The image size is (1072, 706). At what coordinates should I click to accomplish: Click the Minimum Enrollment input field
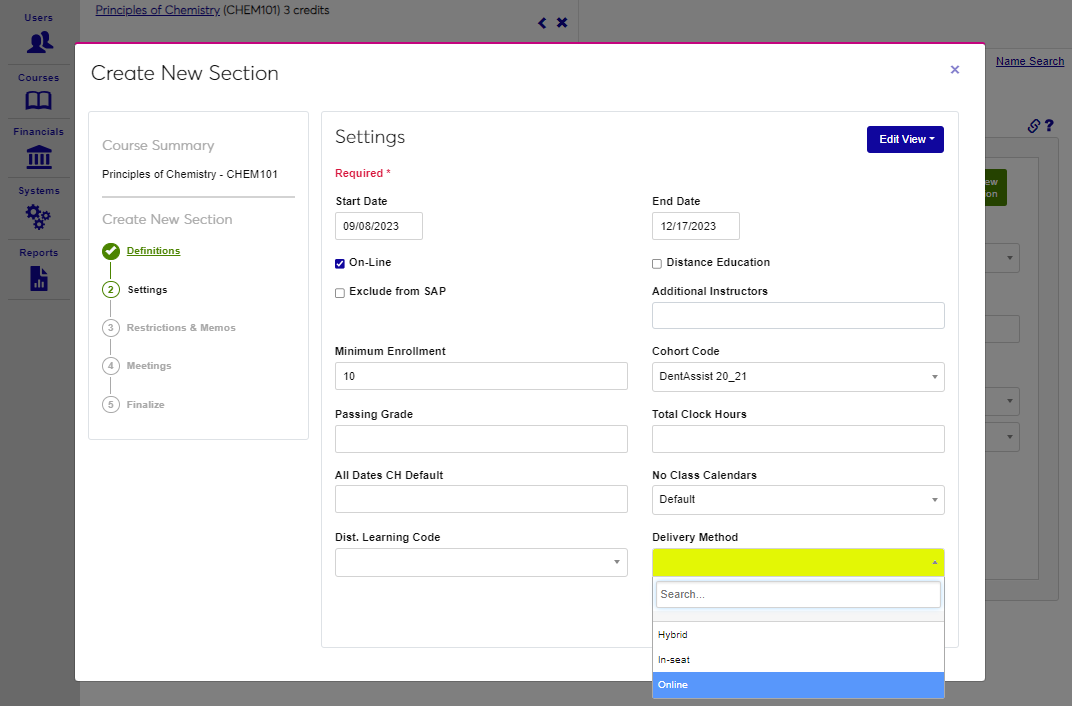(x=481, y=377)
